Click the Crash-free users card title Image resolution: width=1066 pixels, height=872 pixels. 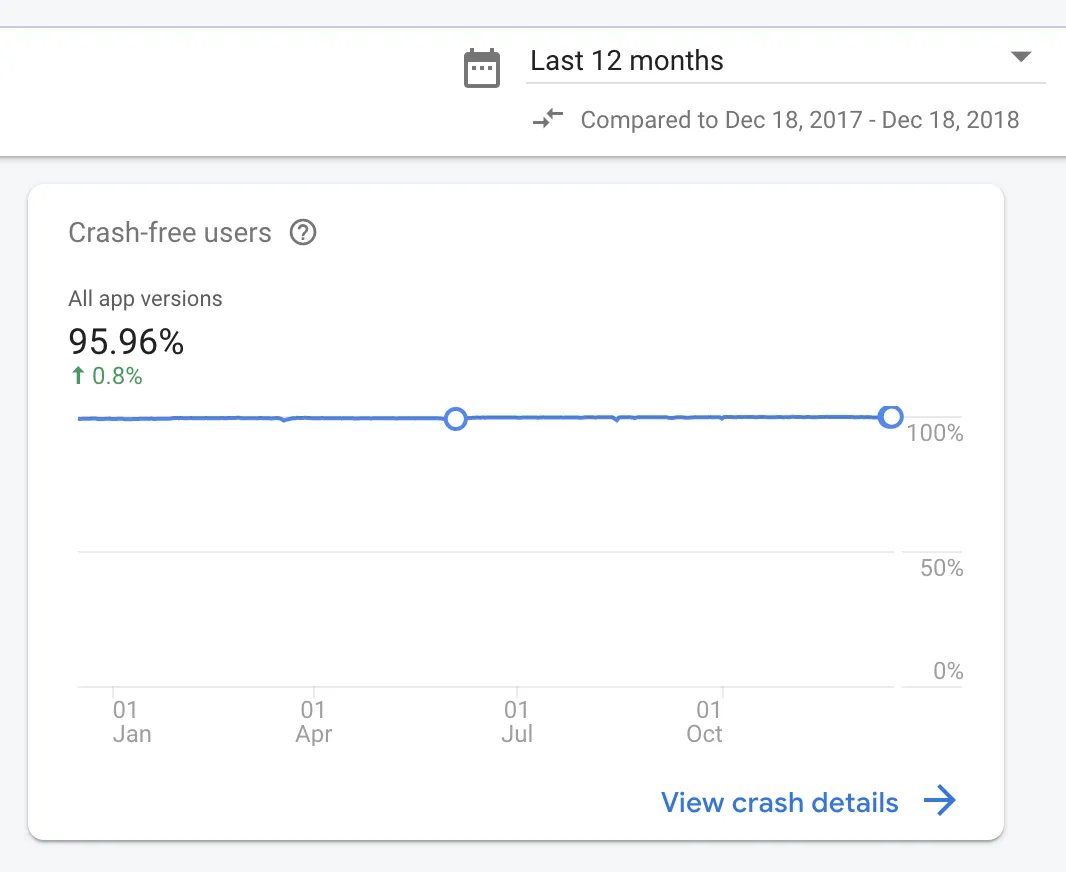170,233
